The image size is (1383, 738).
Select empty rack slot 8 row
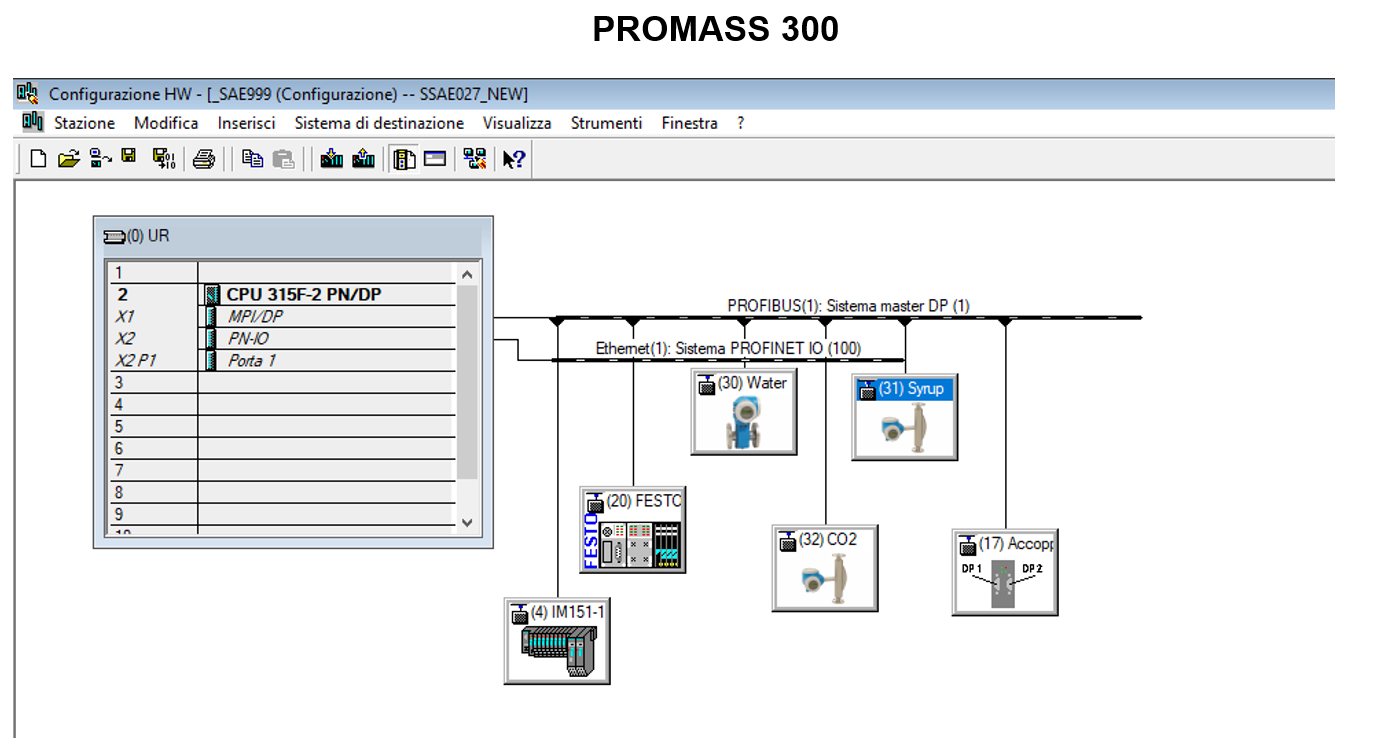pos(282,492)
